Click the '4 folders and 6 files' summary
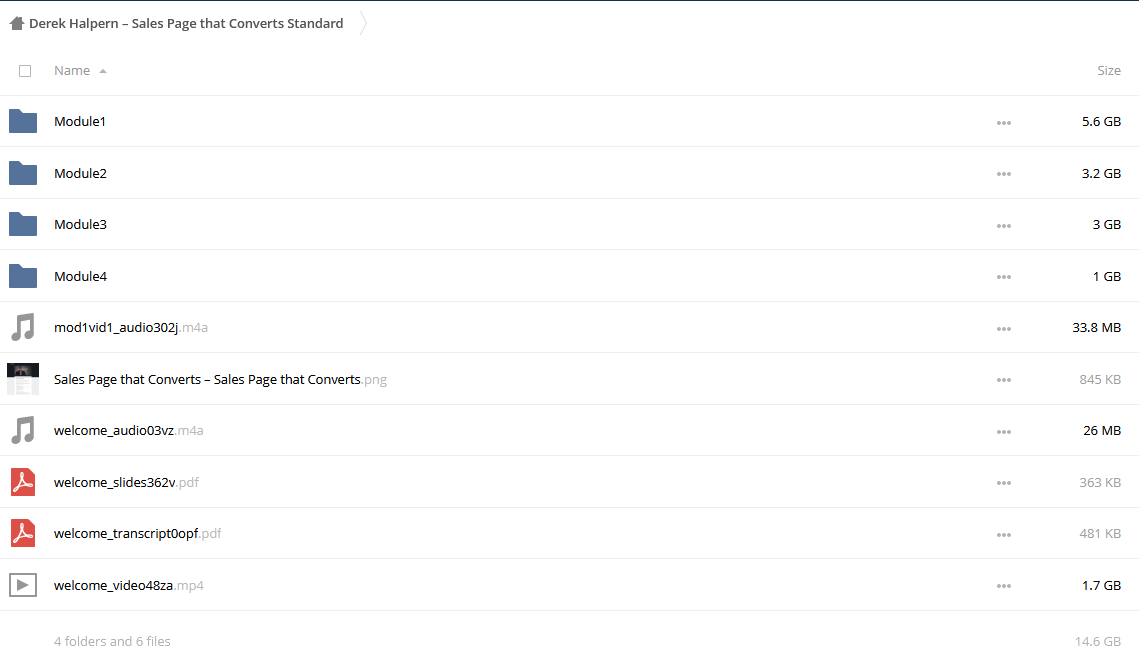This screenshot has height=659, width=1139. click(112, 642)
